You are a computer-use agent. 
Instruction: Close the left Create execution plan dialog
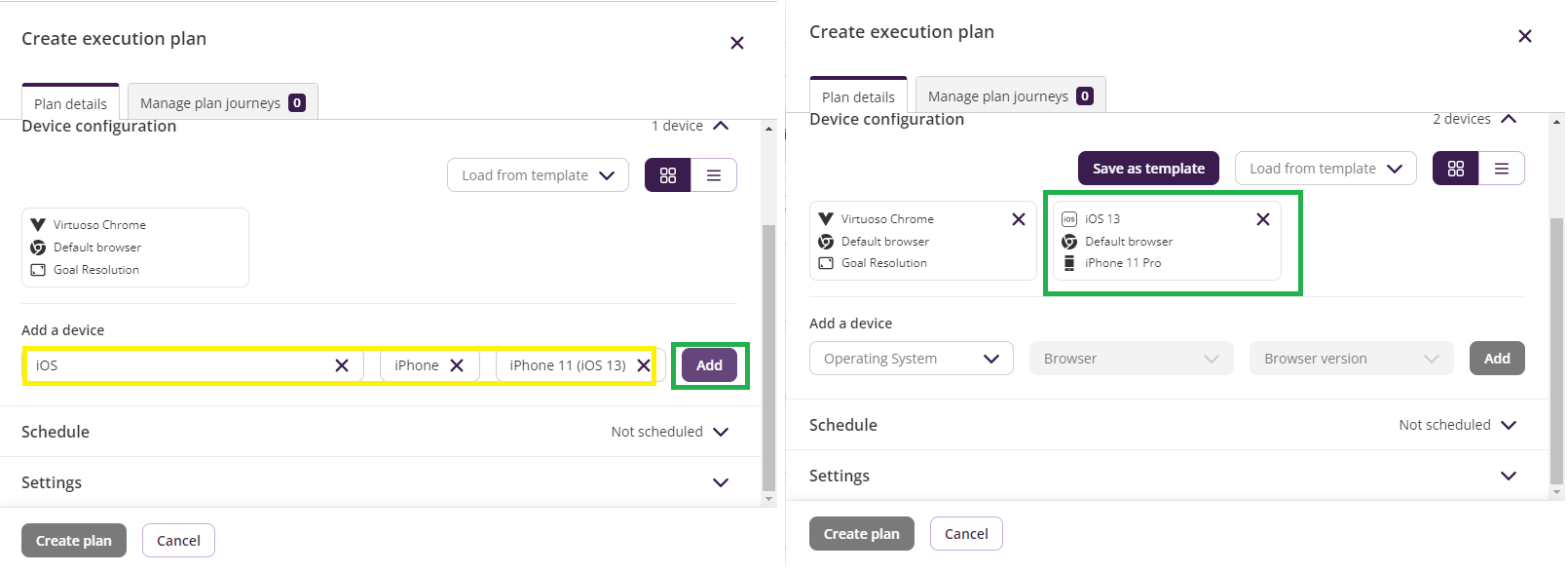(737, 43)
